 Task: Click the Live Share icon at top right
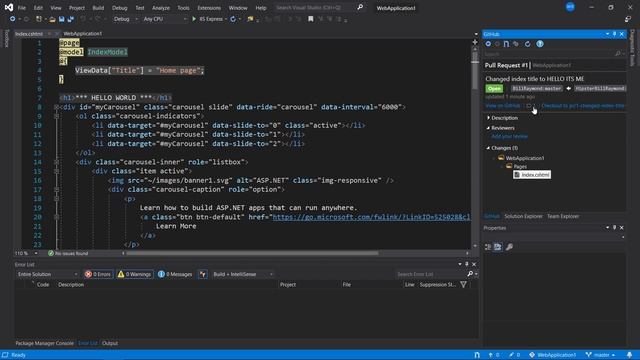tap(628, 19)
